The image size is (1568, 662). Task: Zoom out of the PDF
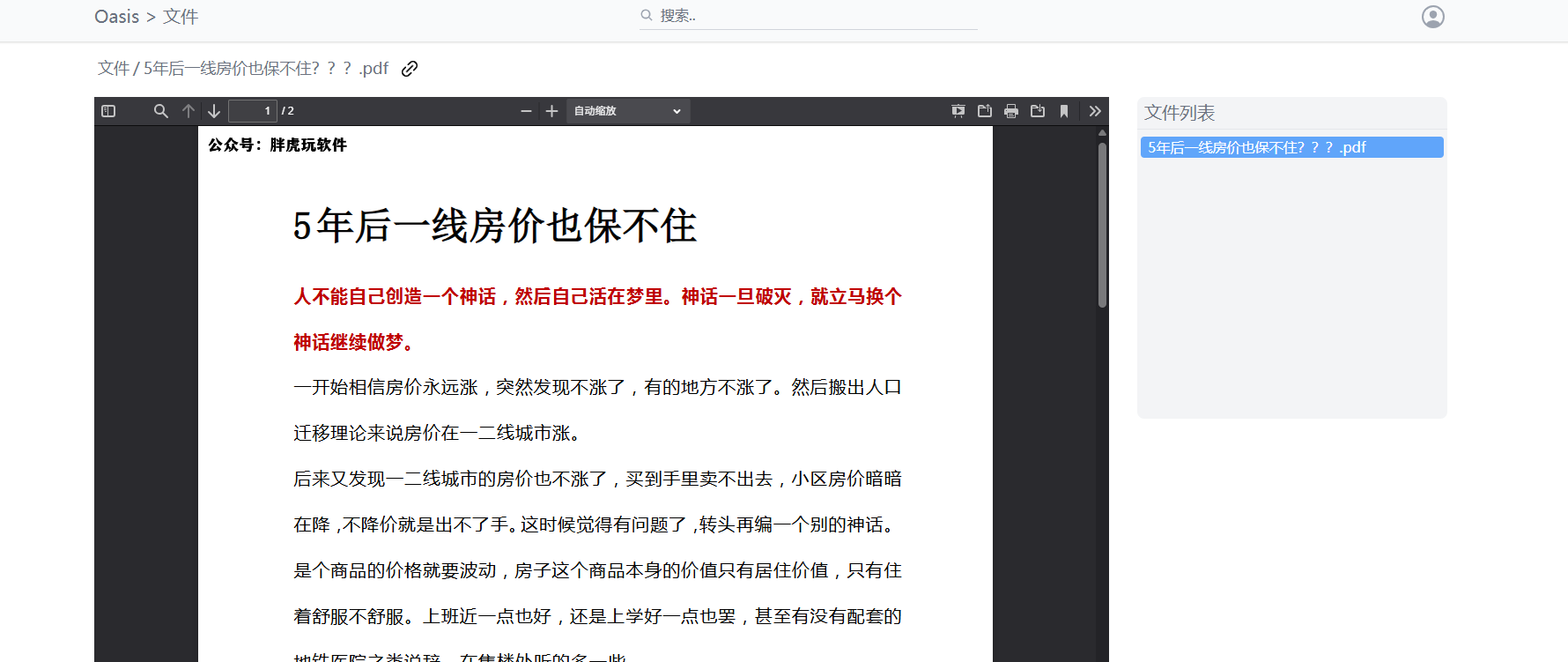tap(526, 111)
